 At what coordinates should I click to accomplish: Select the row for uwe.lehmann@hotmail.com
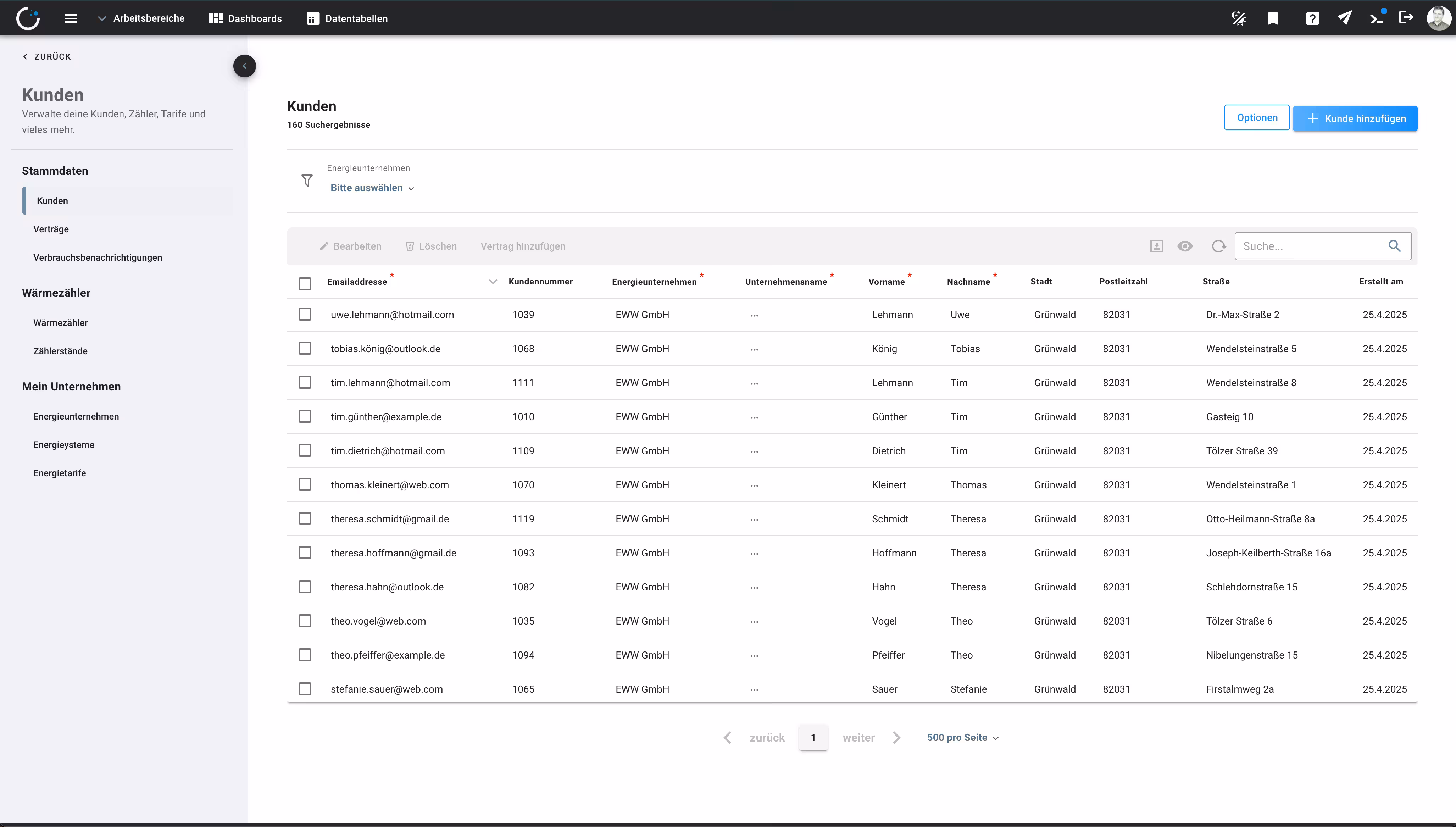(305, 314)
